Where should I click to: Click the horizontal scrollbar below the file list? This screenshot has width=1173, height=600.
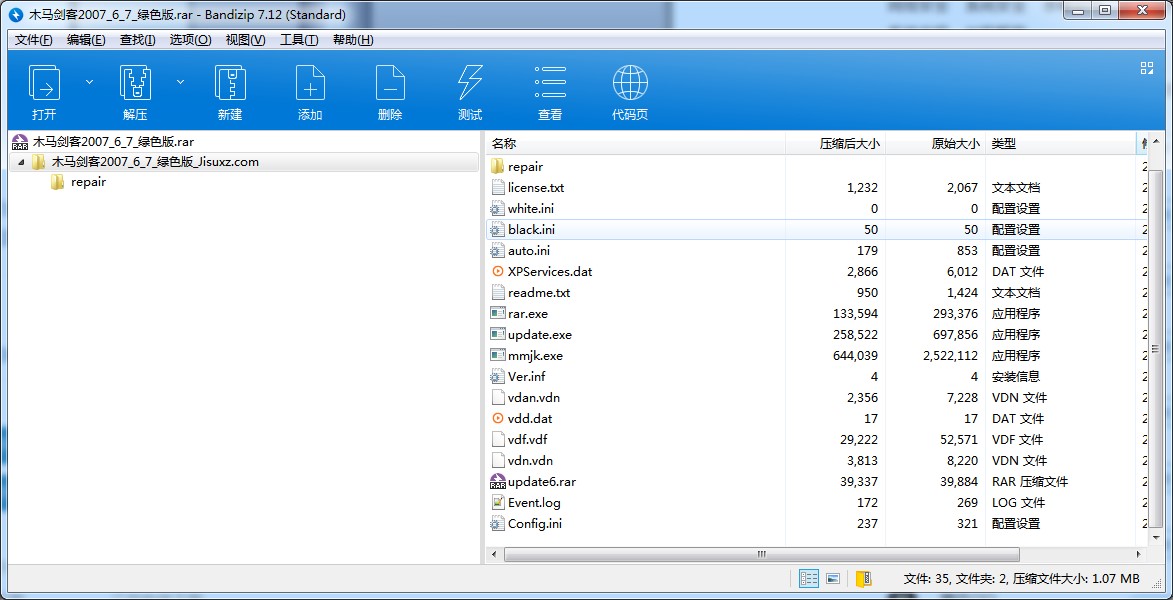761,554
